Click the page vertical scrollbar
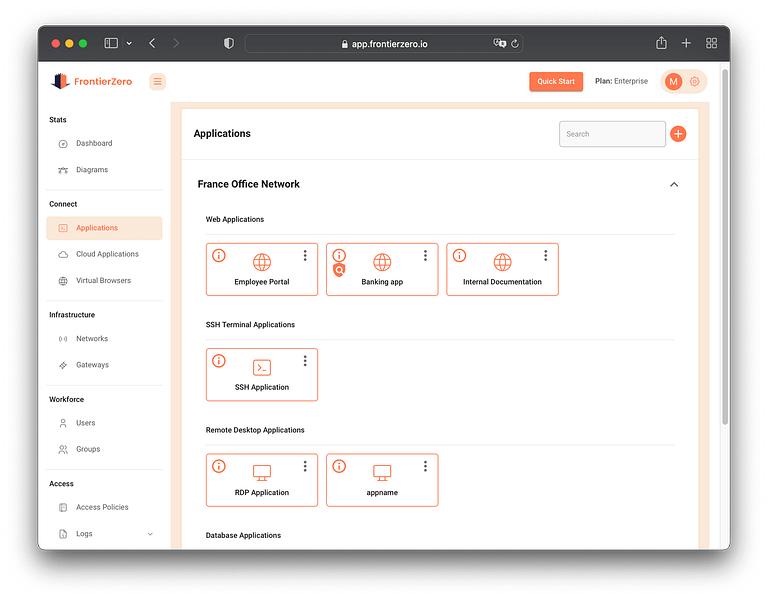Screen dimensions: 768x600 click(725, 247)
